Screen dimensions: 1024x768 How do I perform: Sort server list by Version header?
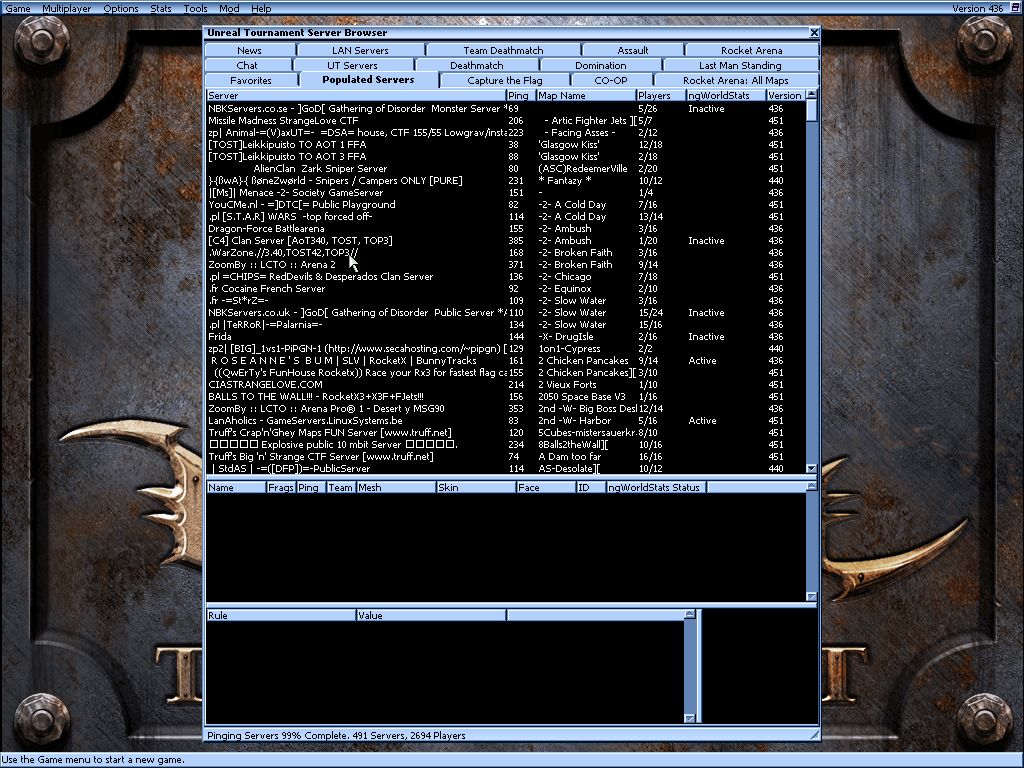[785, 95]
